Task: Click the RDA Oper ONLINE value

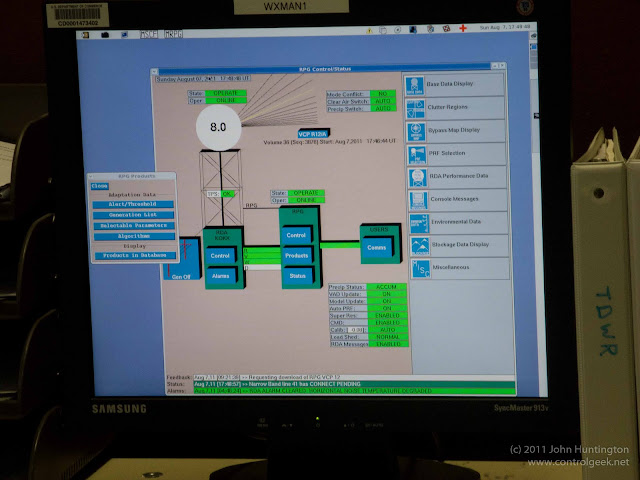Action: point(226,100)
